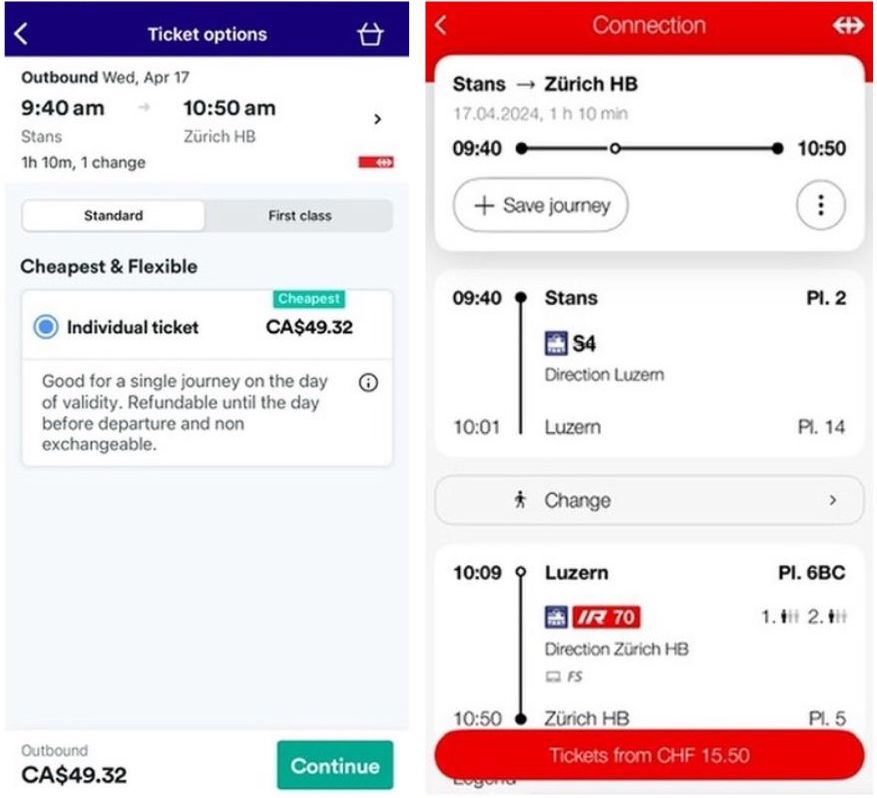Image resolution: width=877 pixels, height=798 pixels.
Task: Click the back arrow on Connection screen
Action: point(440,25)
